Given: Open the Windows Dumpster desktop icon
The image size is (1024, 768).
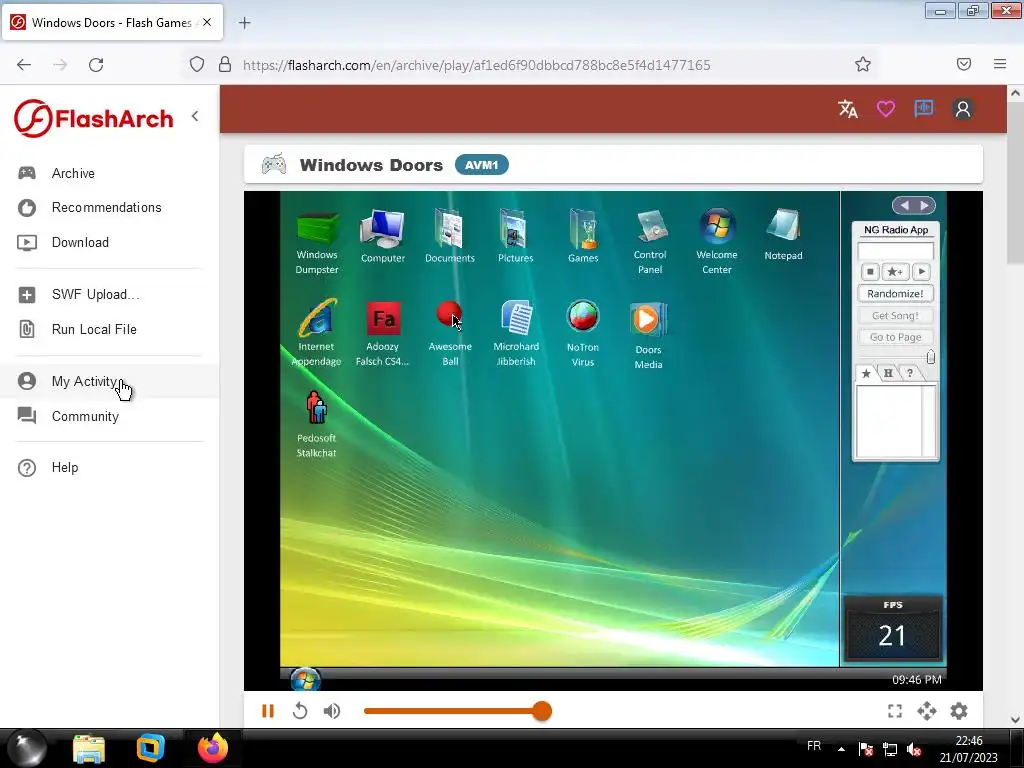Looking at the screenshot, I should pos(317,242).
